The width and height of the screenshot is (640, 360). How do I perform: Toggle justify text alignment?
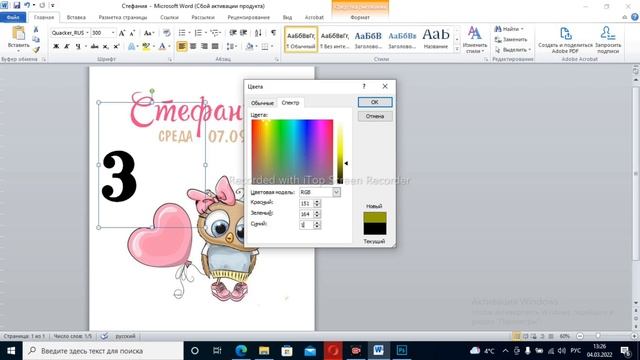pos(215,47)
